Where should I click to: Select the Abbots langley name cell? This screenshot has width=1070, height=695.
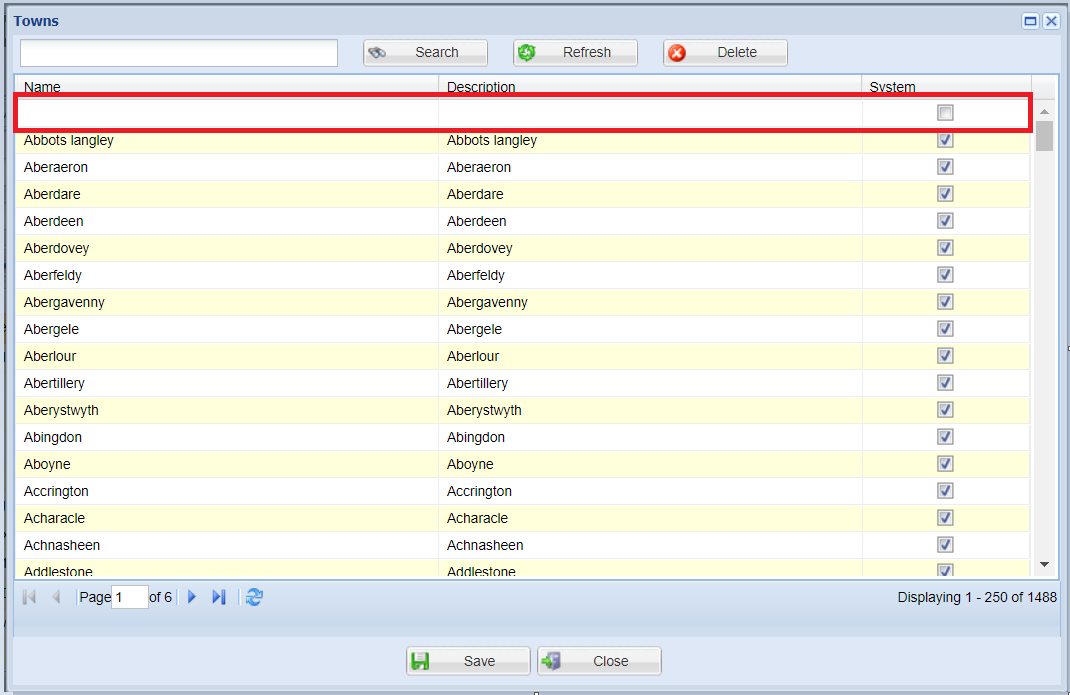pyautogui.click(x=227, y=140)
